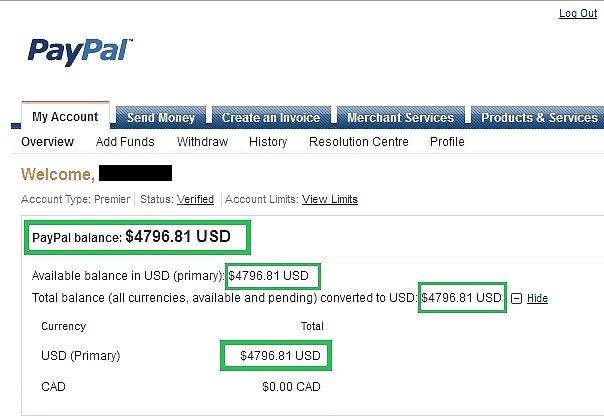Open the Create an Invoice tab

pyautogui.click(x=271, y=117)
